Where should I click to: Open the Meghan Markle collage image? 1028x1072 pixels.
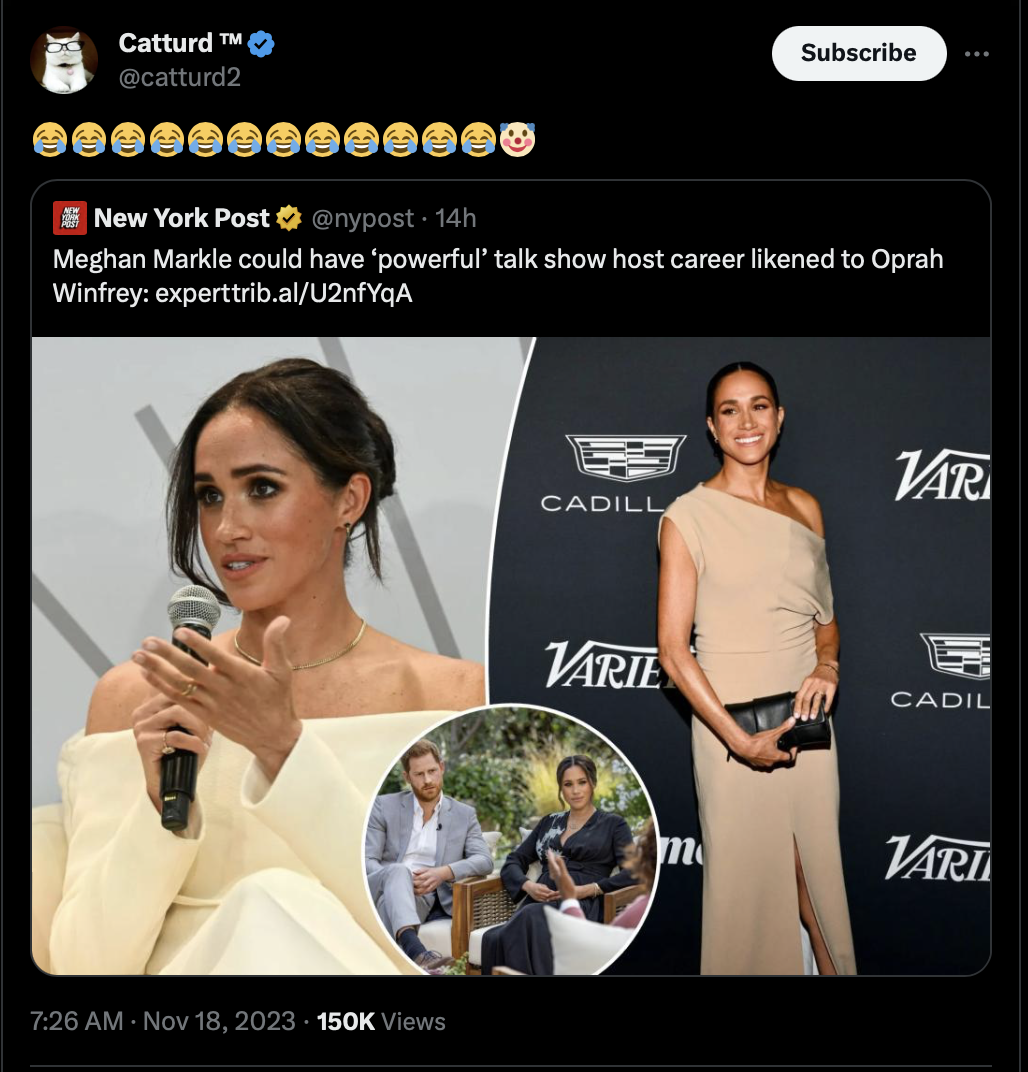(511, 656)
